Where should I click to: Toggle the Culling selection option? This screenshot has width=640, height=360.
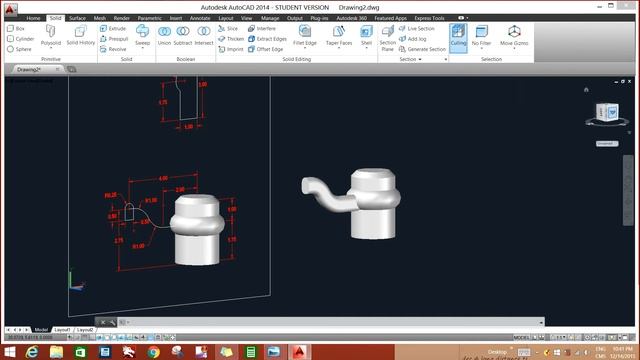pyautogui.click(x=458, y=38)
